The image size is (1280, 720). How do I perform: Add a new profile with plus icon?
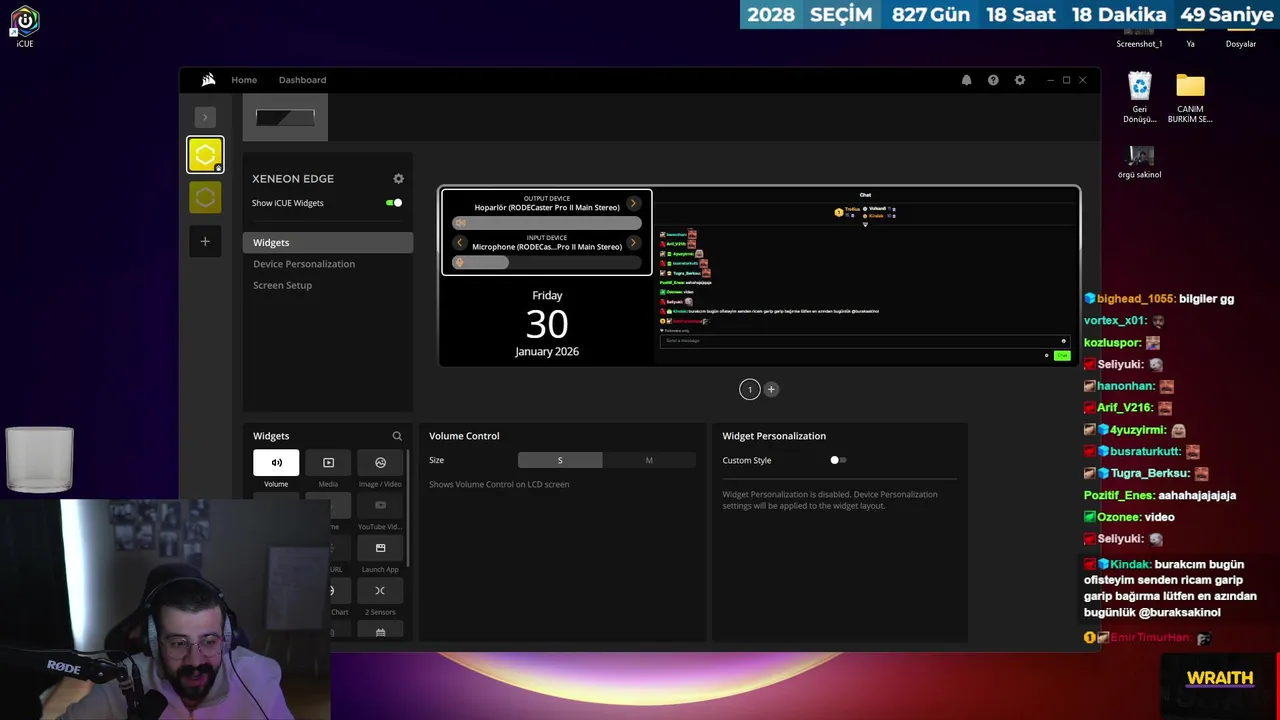coord(205,241)
